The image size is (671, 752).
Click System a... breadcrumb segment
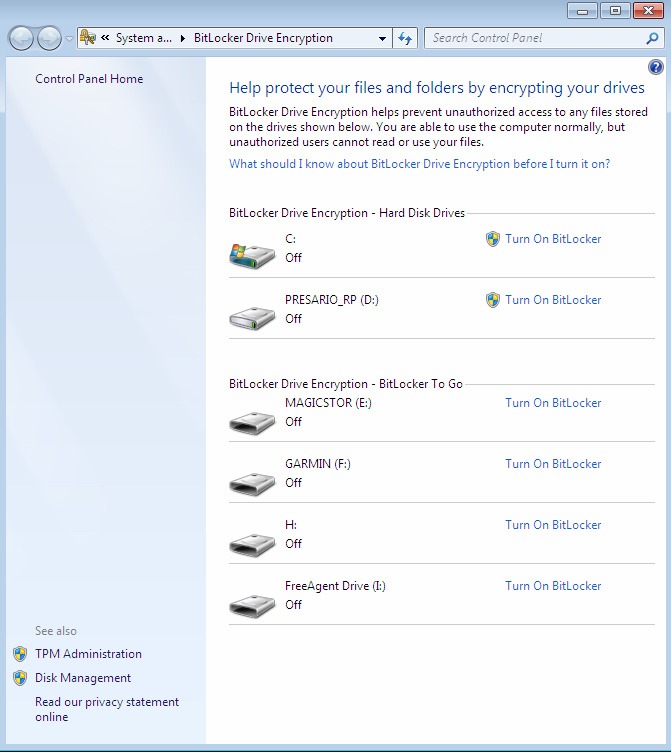coord(144,38)
